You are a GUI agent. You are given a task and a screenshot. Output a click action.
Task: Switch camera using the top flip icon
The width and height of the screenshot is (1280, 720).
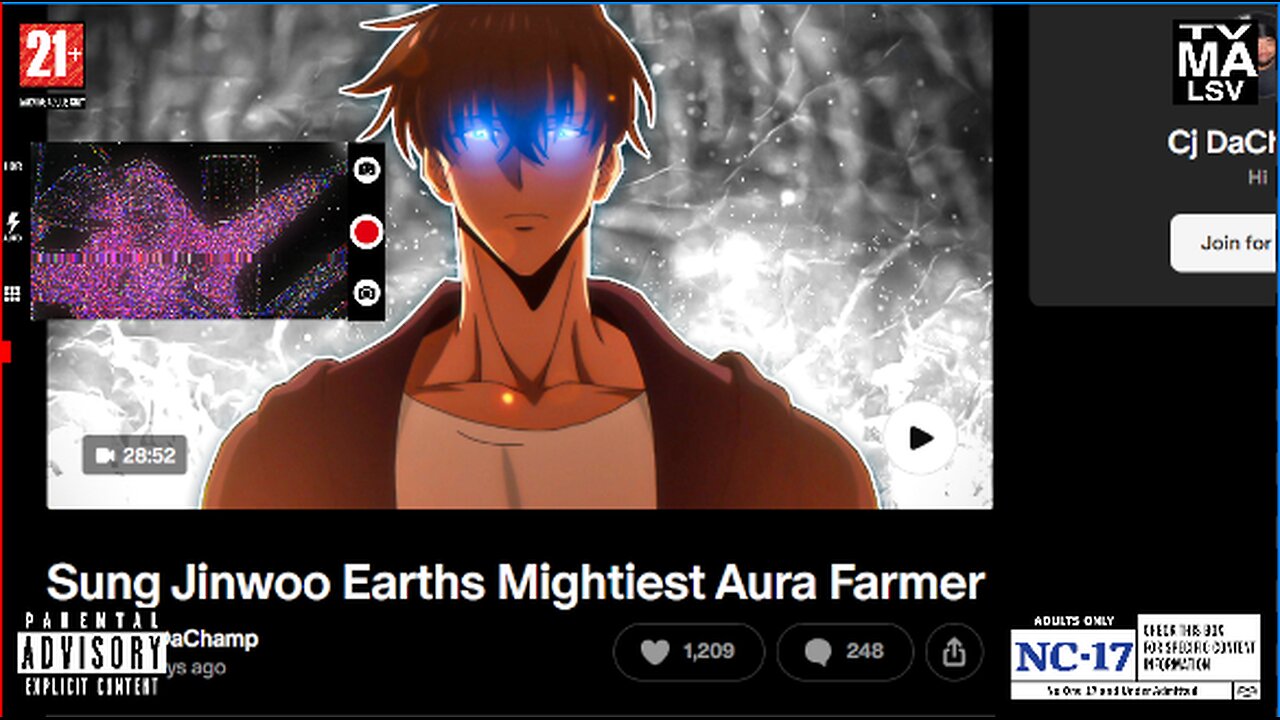pyautogui.click(x=367, y=170)
